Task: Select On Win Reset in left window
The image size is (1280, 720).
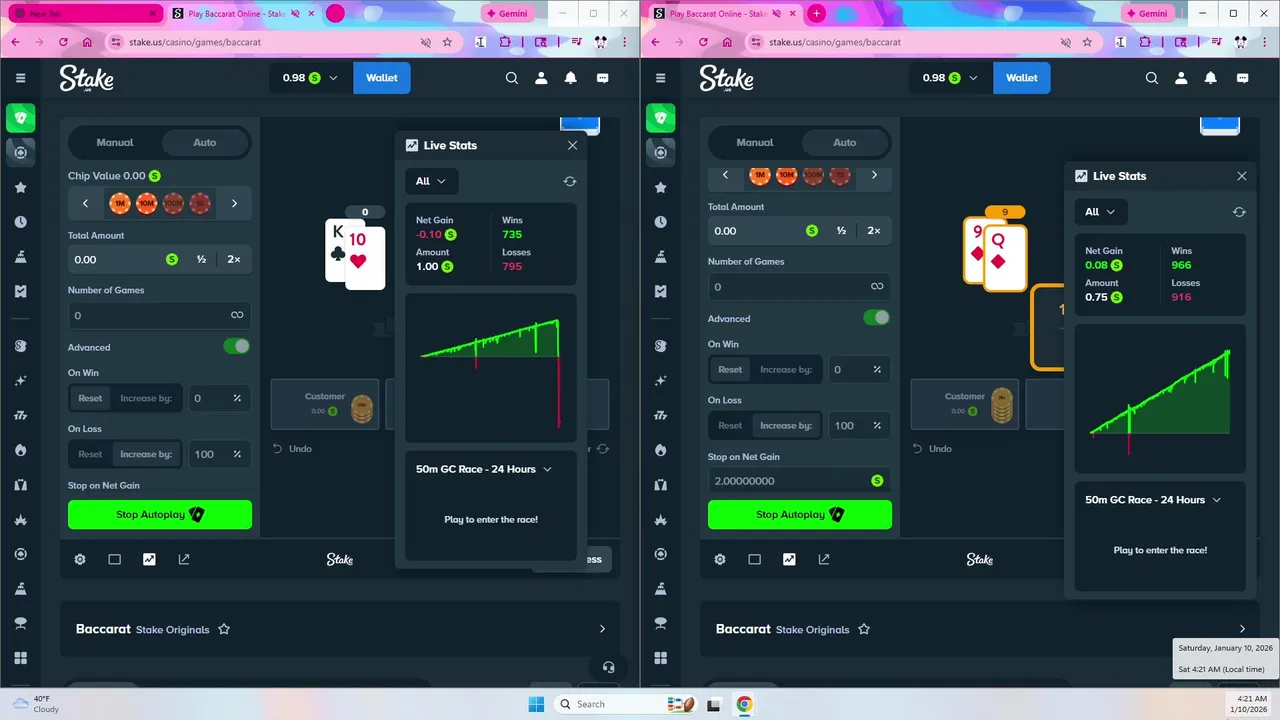Action: tap(90, 398)
